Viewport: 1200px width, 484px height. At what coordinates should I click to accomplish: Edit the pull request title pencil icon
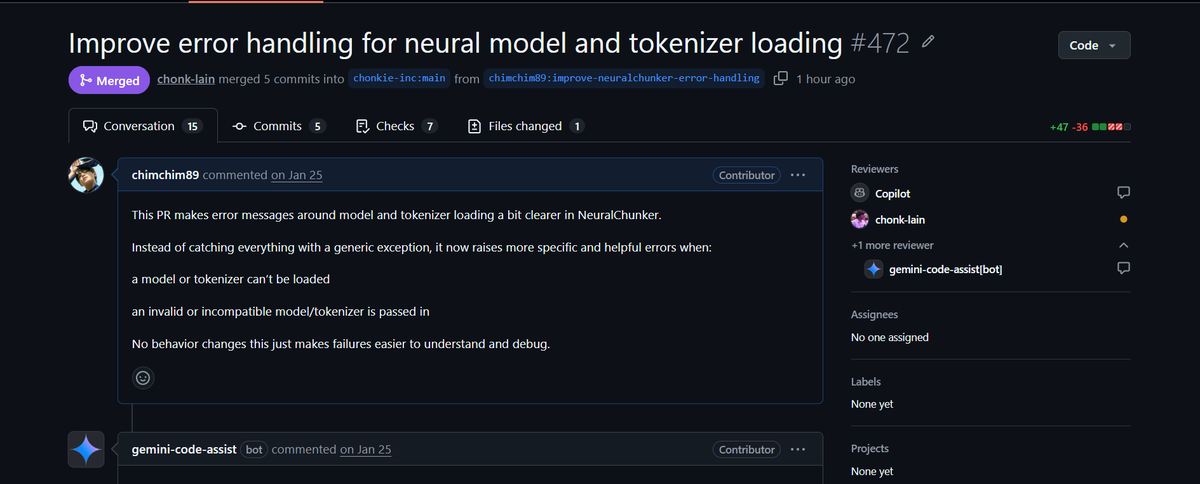pyautogui.click(x=928, y=43)
